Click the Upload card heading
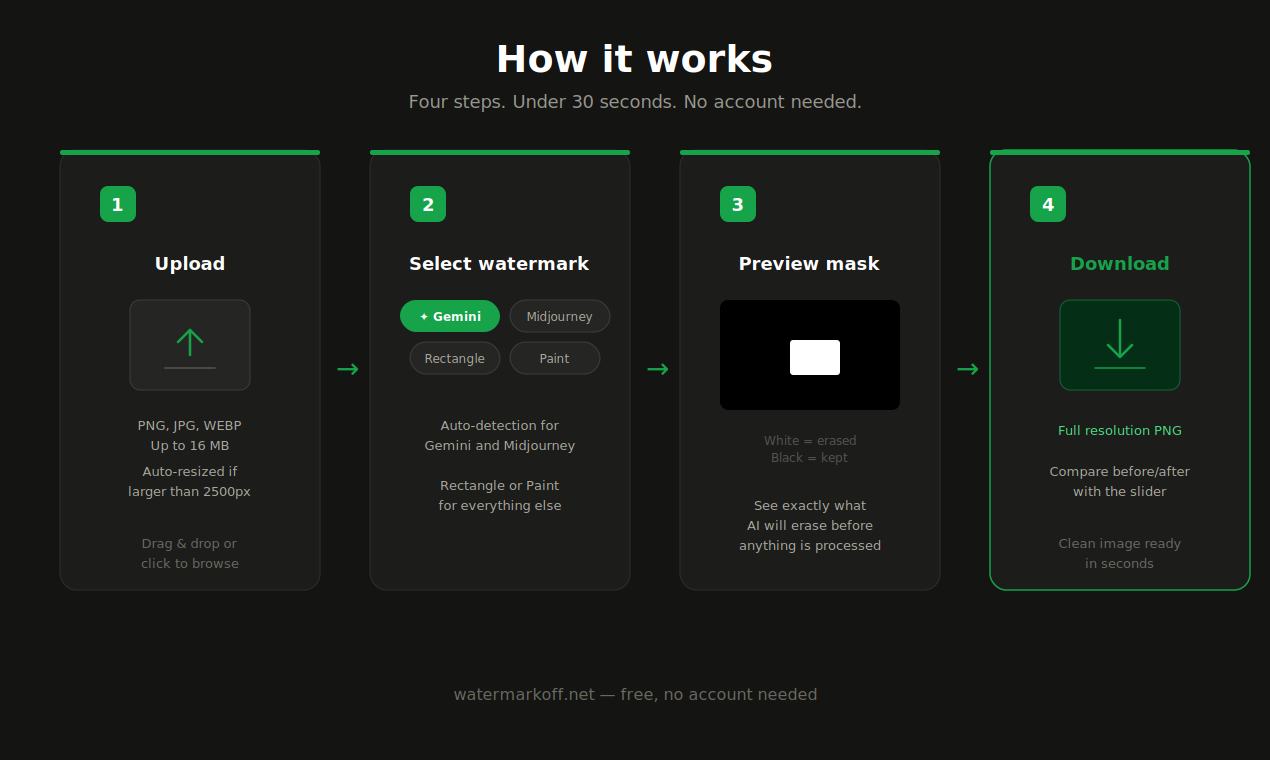Screen dimensions: 1270x760 [x=190, y=264]
